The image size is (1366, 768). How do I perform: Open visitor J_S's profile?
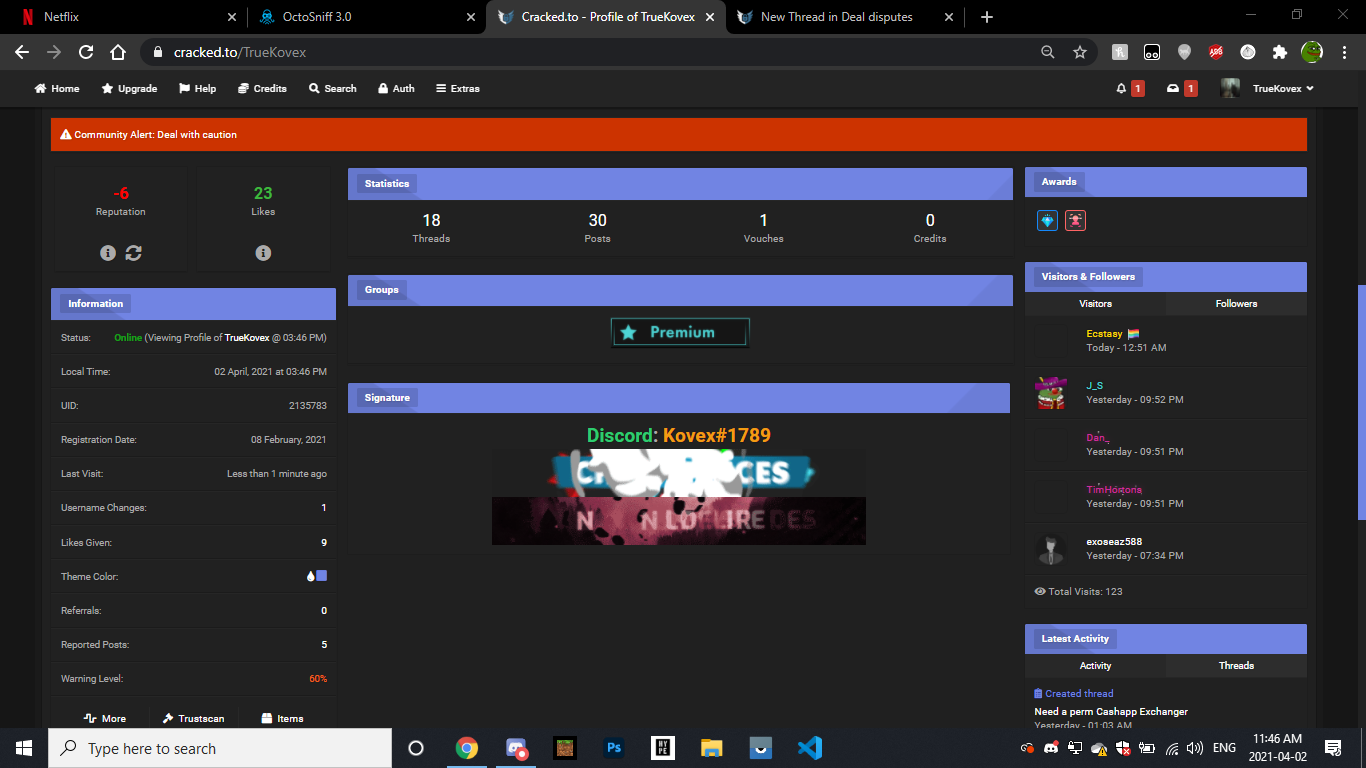(x=1095, y=386)
